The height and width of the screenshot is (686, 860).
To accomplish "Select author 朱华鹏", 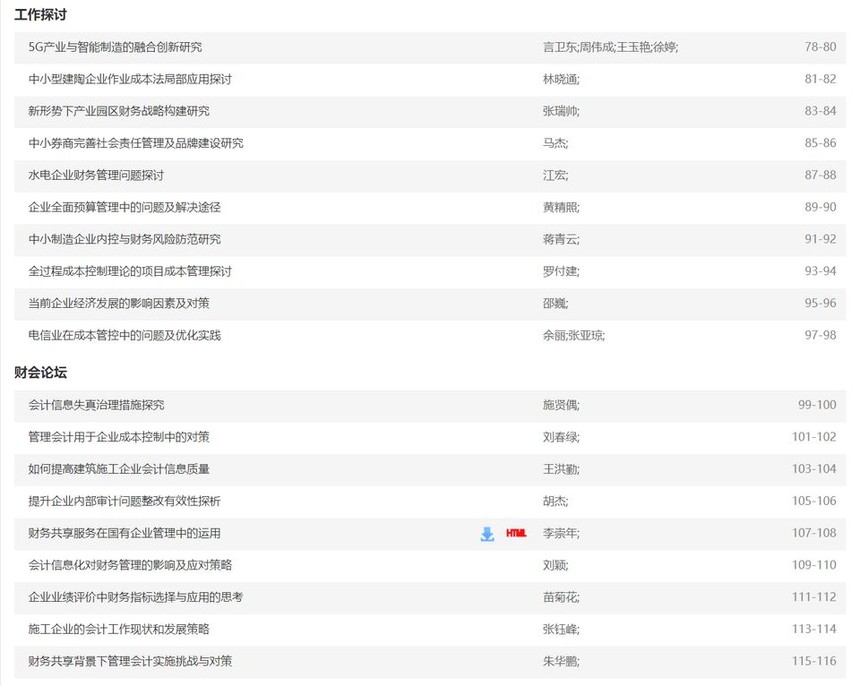I will pos(561,661).
